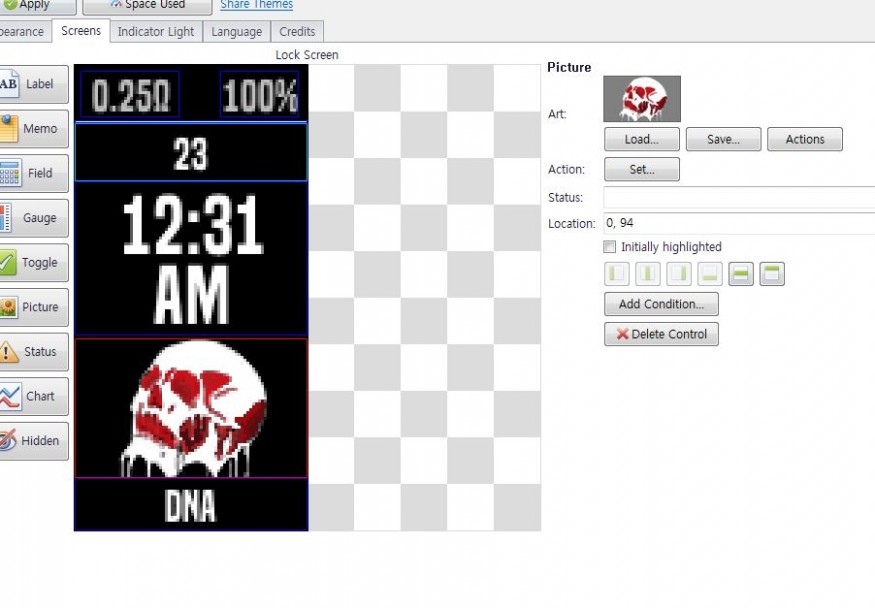
Task: Add a Picture control from the palette
Action: click(34, 307)
